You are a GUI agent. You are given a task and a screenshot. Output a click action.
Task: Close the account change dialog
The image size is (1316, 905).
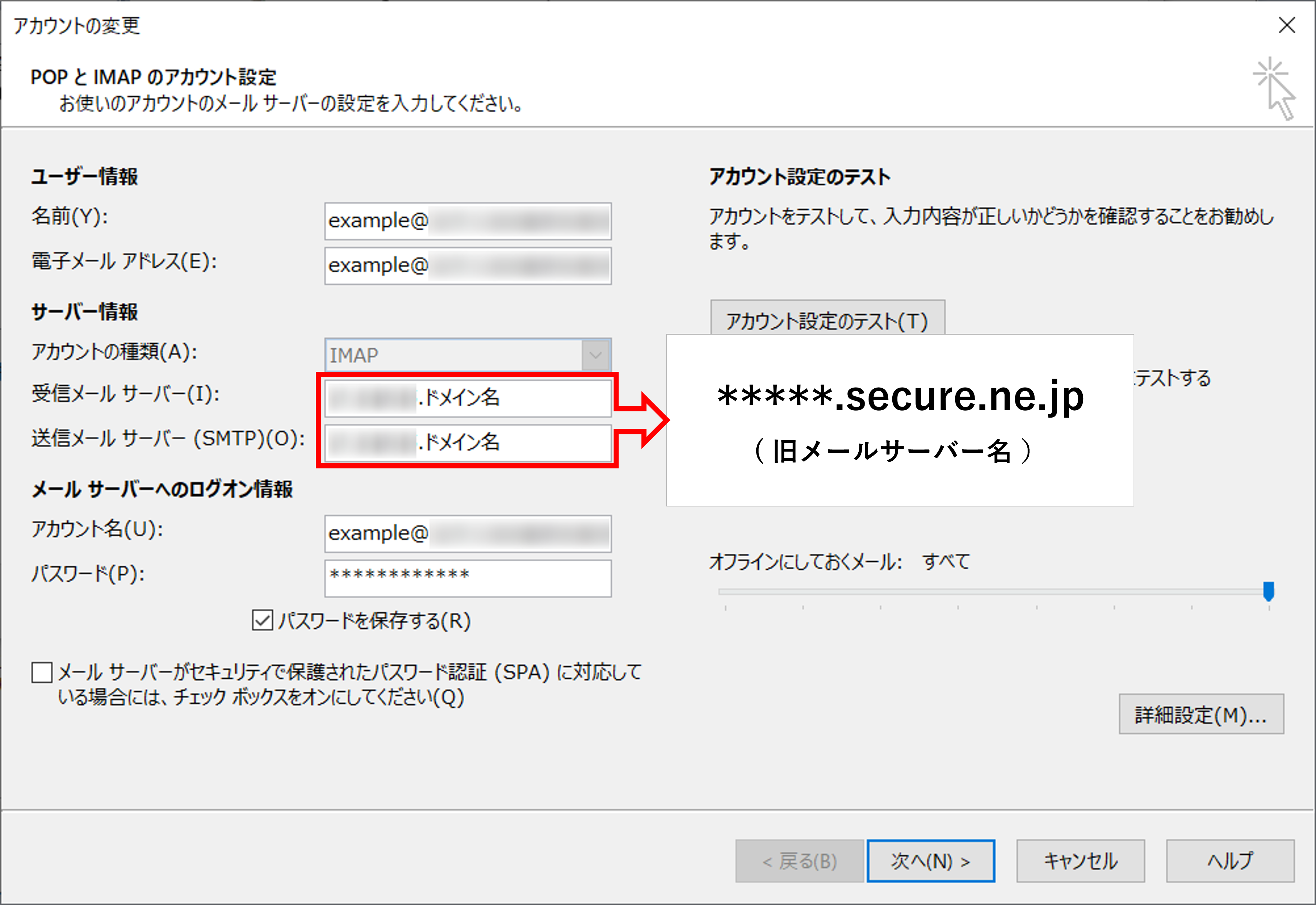pyautogui.click(x=1286, y=26)
